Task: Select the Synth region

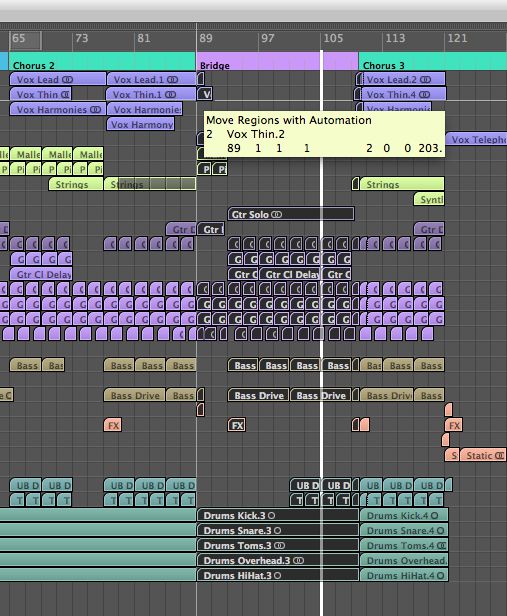Action: (429, 200)
